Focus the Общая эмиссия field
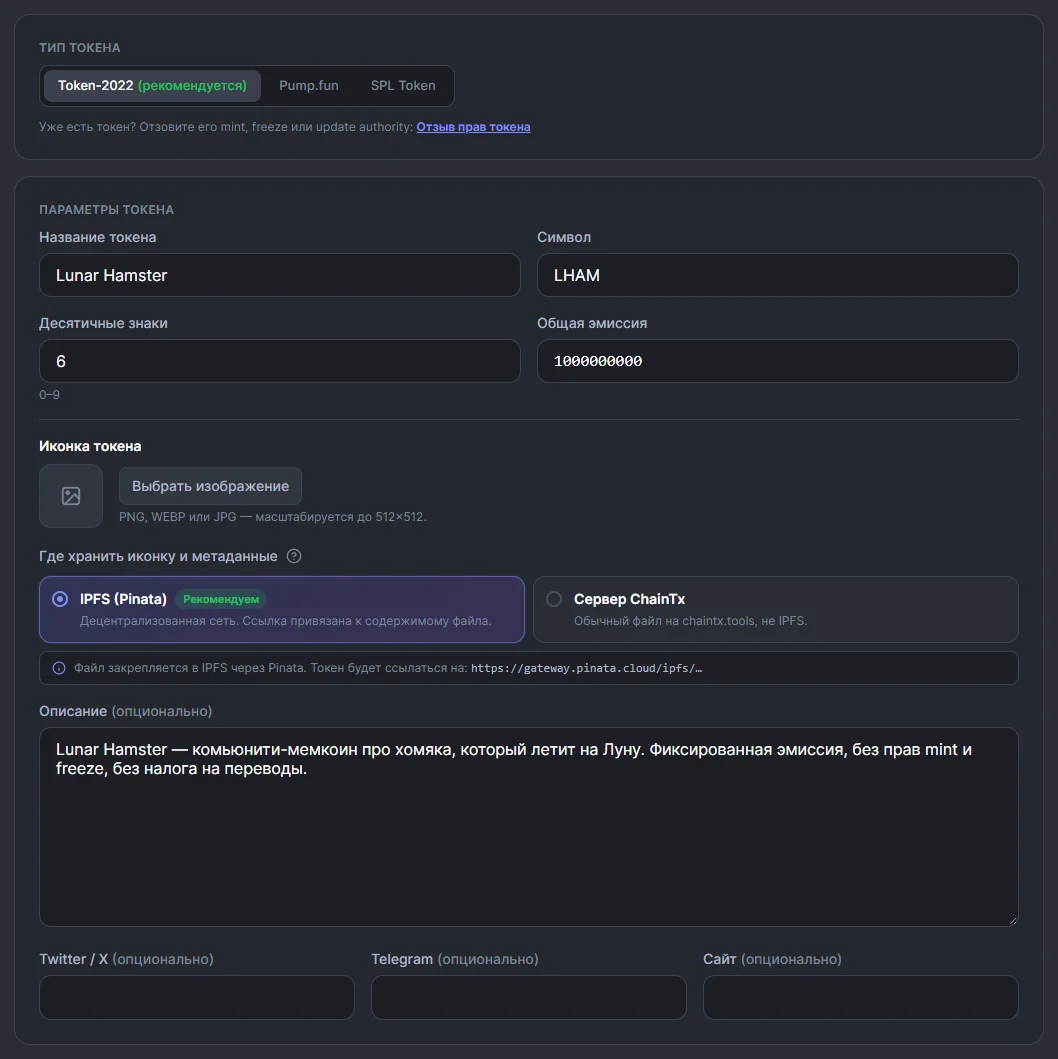Screen dimensions: 1058x1059 click(777, 361)
